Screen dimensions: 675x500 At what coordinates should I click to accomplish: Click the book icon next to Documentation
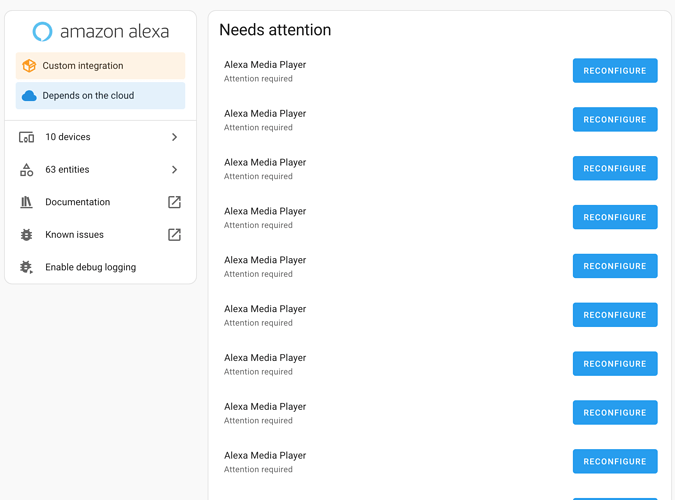coord(27,202)
